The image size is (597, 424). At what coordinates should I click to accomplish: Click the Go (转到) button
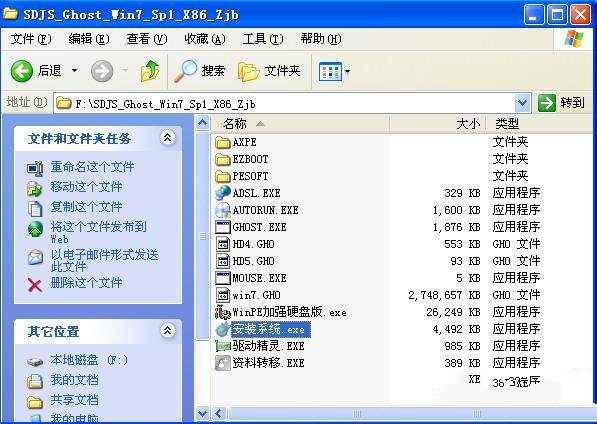[561, 103]
